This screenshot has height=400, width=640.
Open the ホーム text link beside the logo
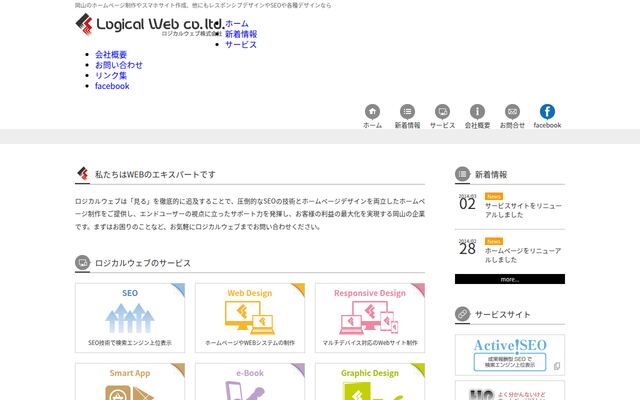point(237,24)
